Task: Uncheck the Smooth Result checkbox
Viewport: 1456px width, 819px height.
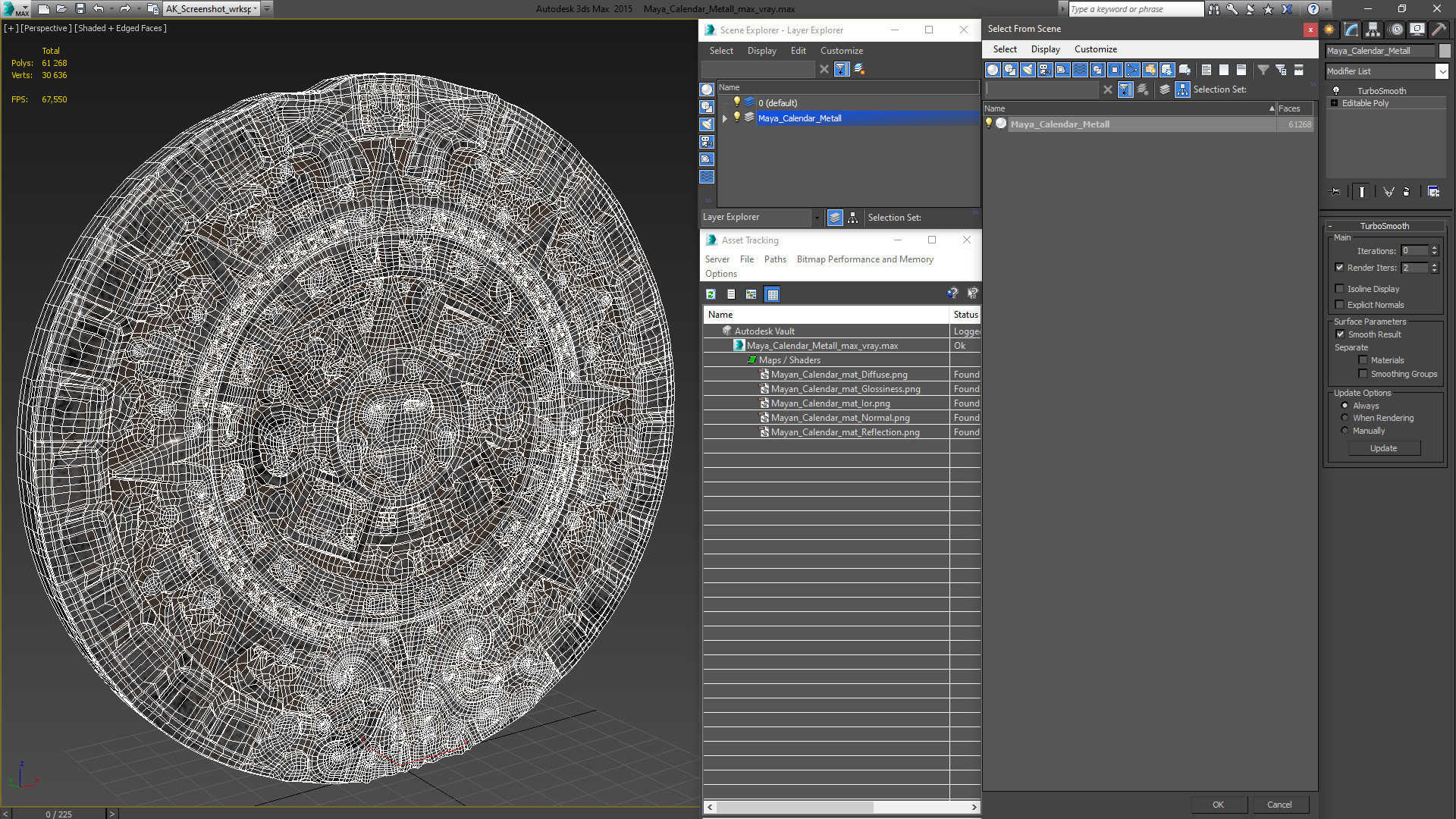Action: click(1340, 334)
